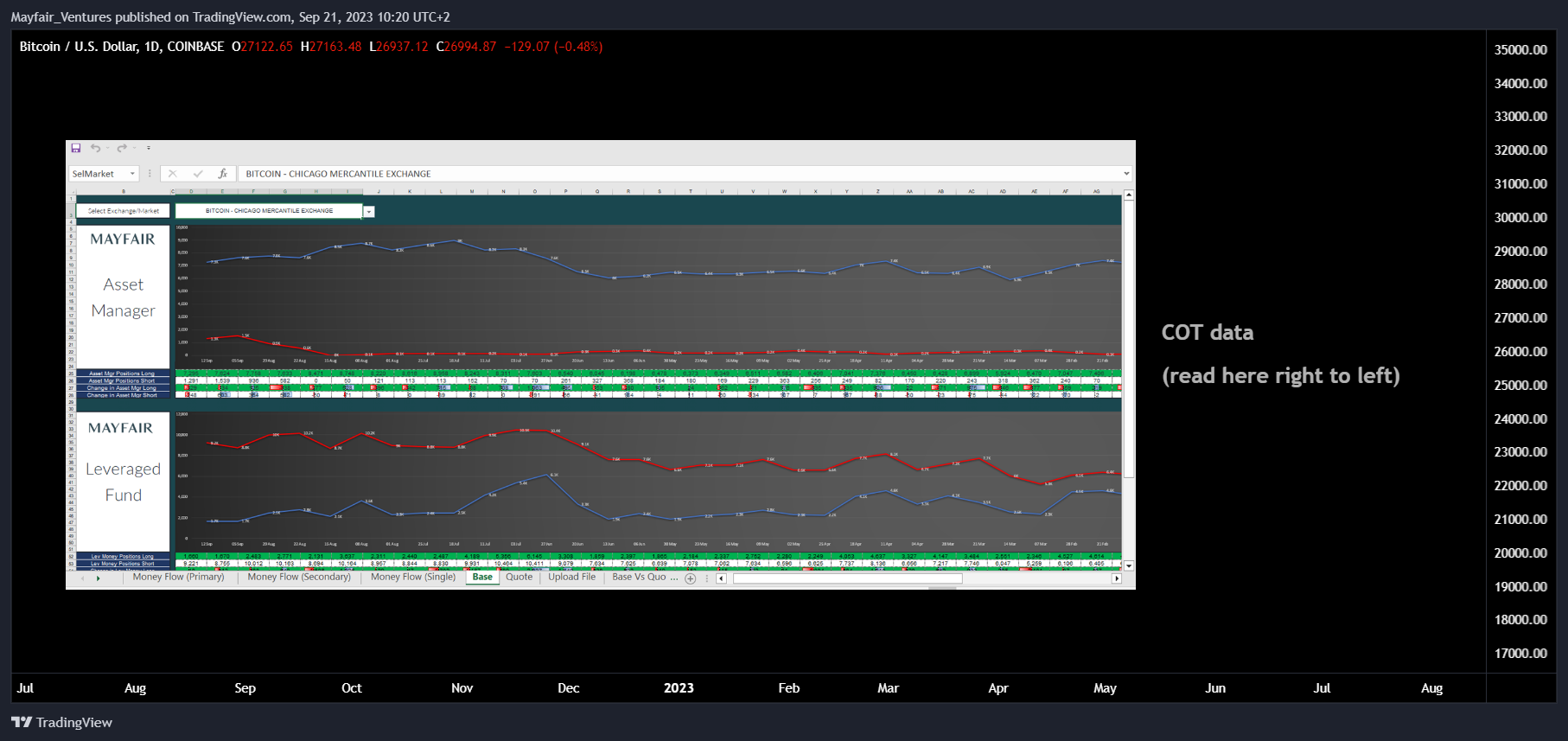The height and width of the screenshot is (741, 1568).
Task: Click the COT data annotation text
Action: tap(1208, 332)
